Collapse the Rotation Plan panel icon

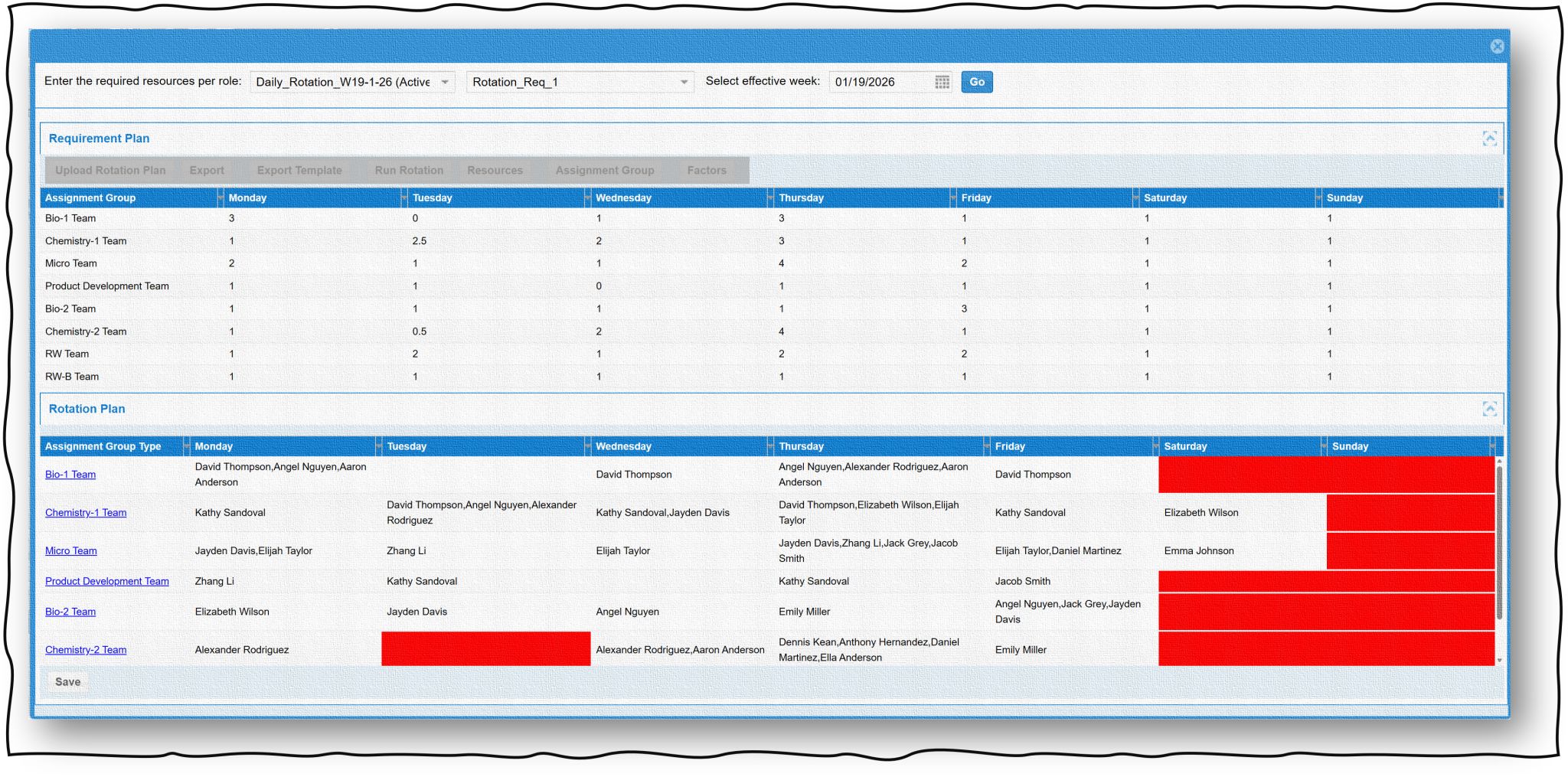pyautogui.click(x=1489, y=409)
